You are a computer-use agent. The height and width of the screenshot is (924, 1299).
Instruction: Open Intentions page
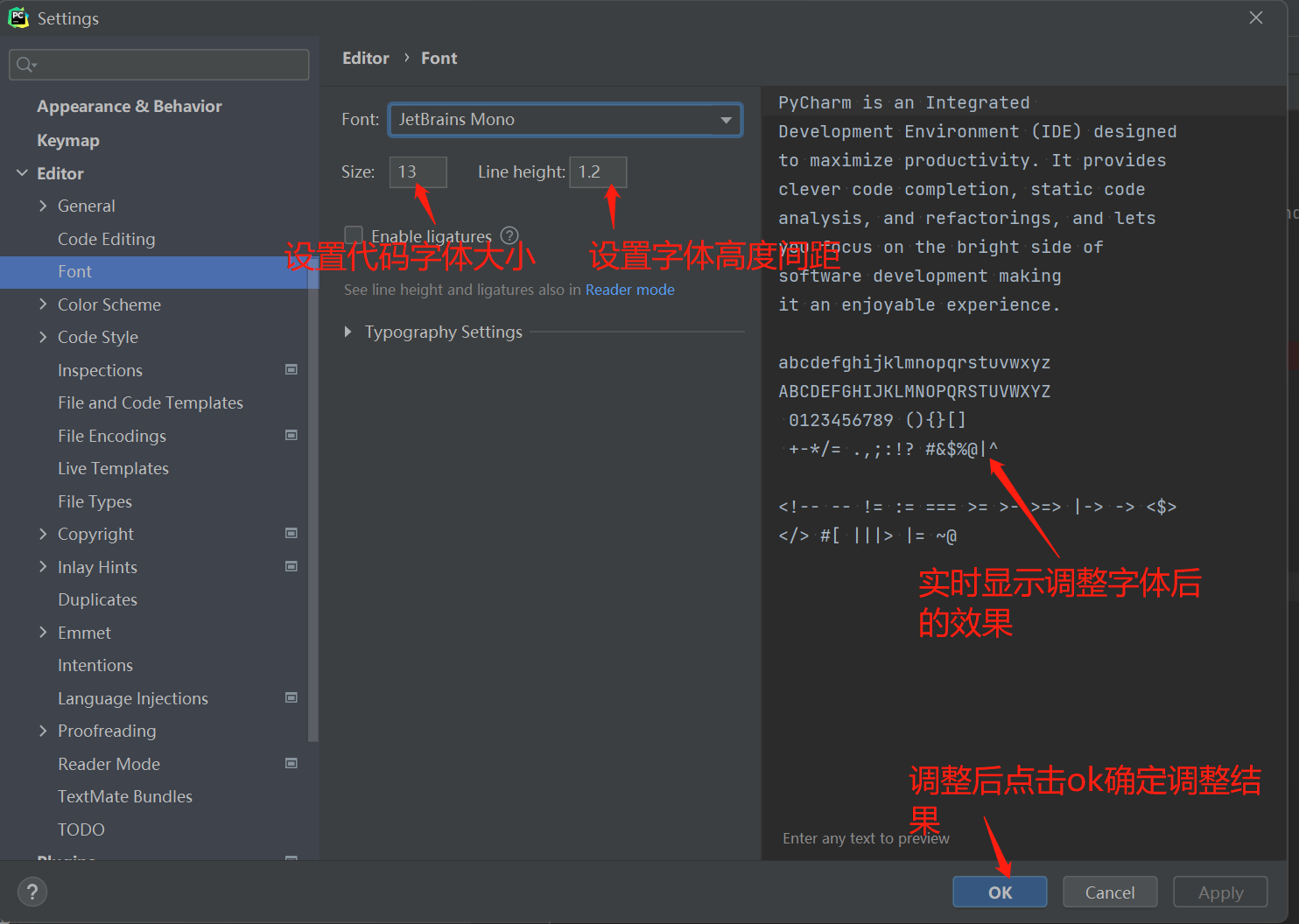pos(95,665)
